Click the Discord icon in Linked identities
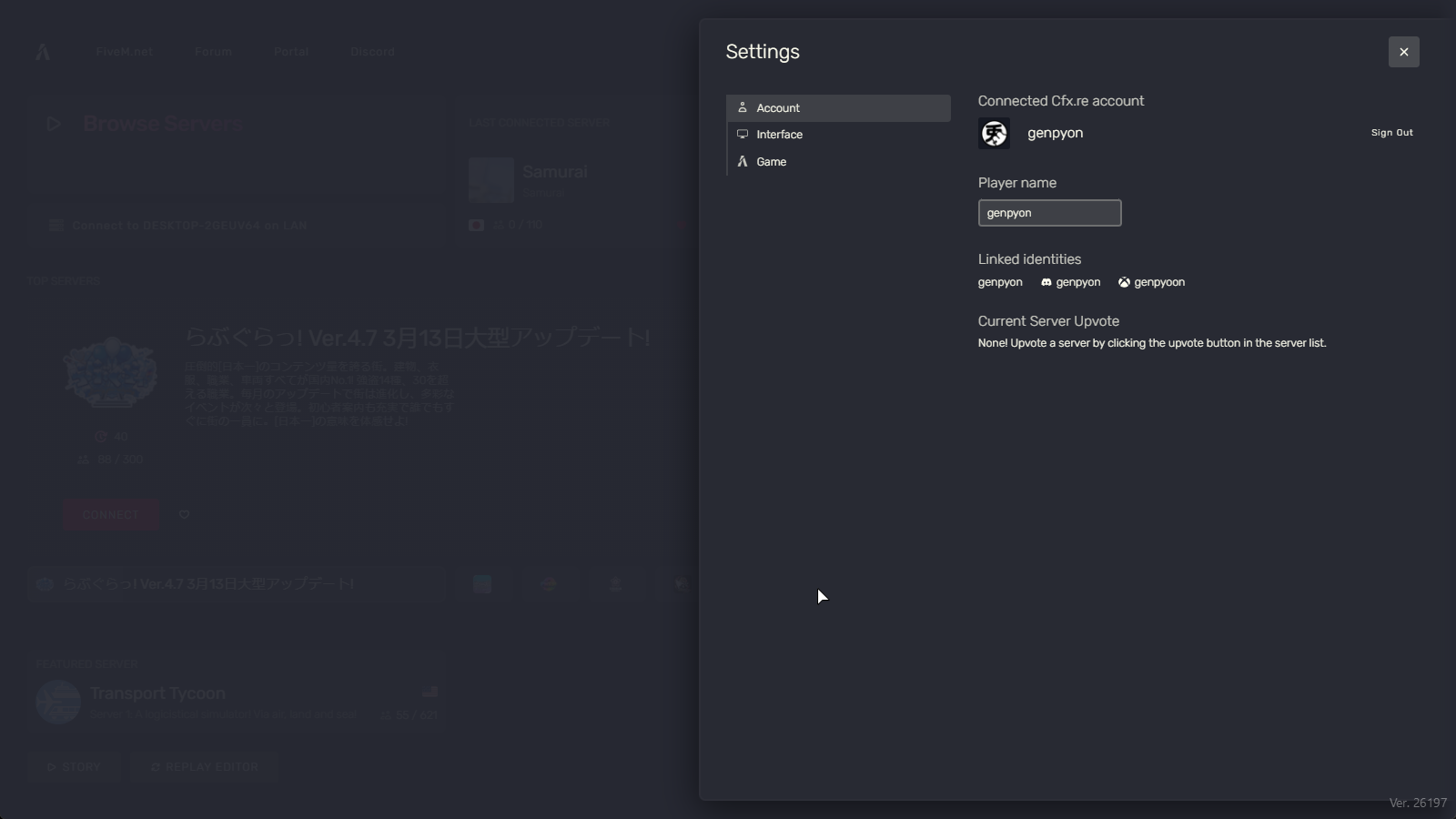Screen dimensions: 1456x819 [x=1046, y=282]
